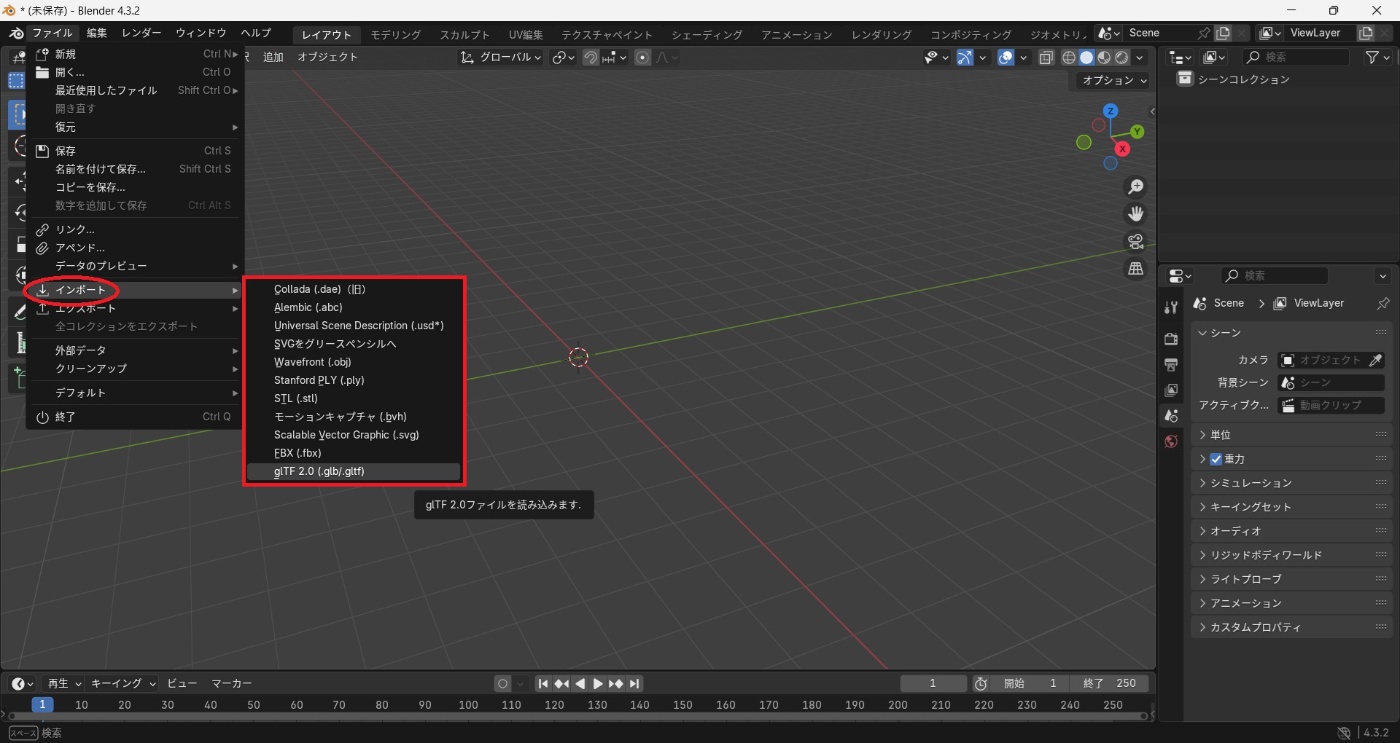Toggle proportional editing icon
The width and height of the screenshot is (1400, 743).
[643, 58]
